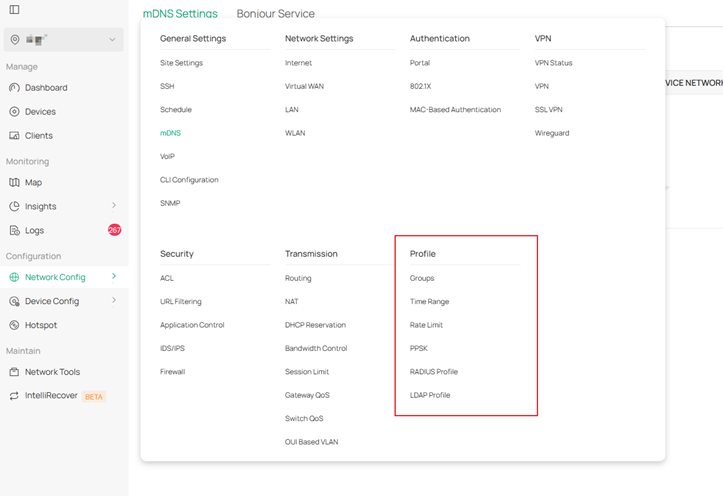
Task: Switch to the mDNS Settings tab
Action: pos(180,13)
